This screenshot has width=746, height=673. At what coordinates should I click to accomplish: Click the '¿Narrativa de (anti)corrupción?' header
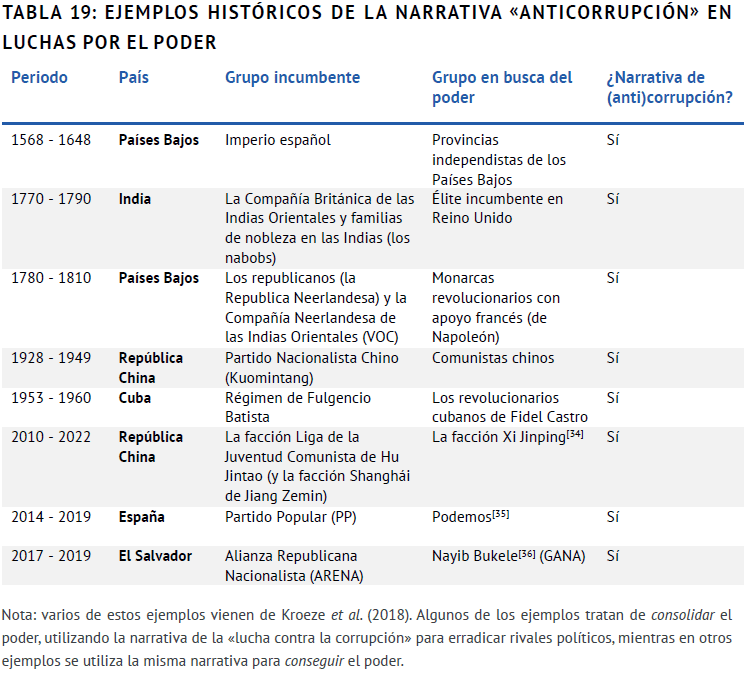670,87
